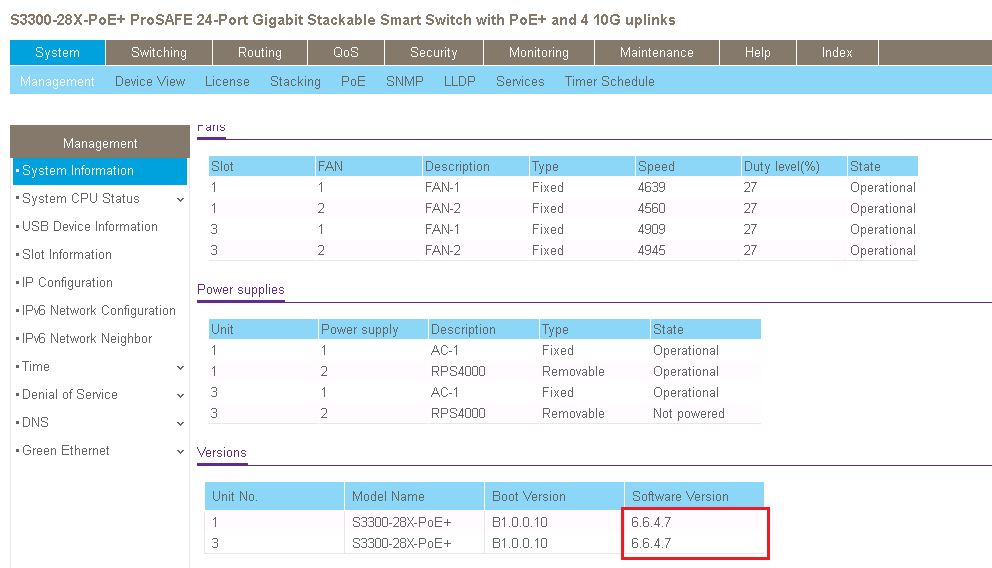Image resolution: width=992 pixels, height=568 pixels.
Task: Open IP Configuration in the sidebar
Action: (68, 283)
